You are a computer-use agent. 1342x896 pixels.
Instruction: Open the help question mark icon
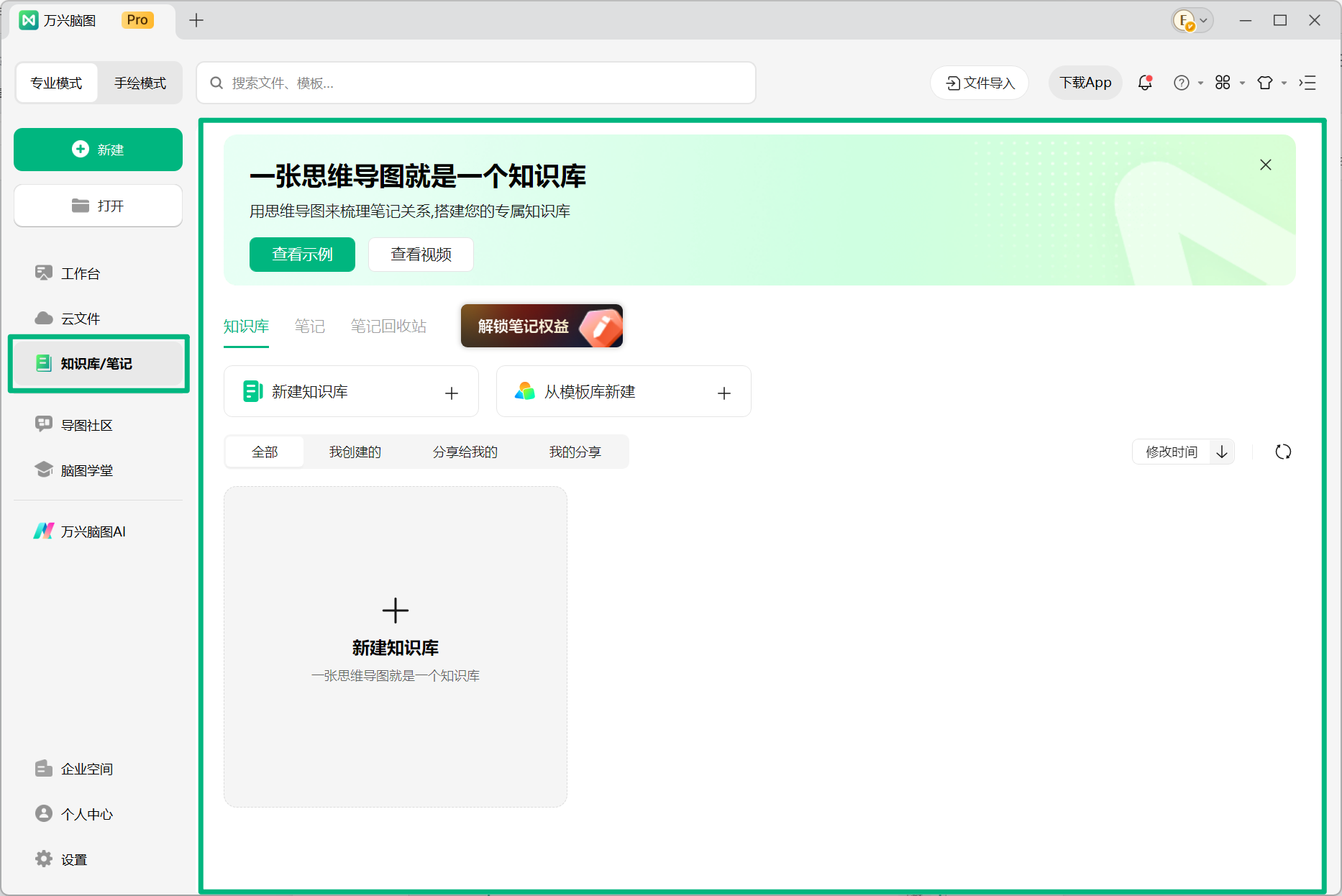pos(1181,83)
